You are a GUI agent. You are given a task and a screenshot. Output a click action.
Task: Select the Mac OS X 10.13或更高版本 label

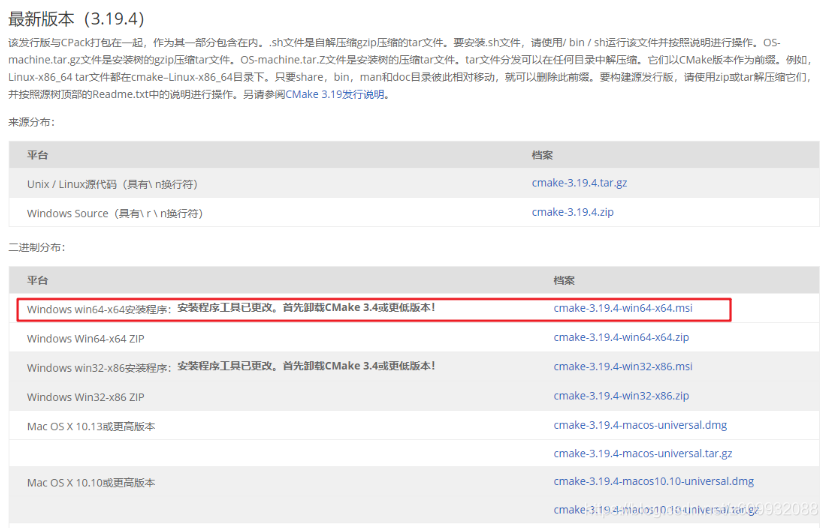pyautogui.click(x=91, y=427)
